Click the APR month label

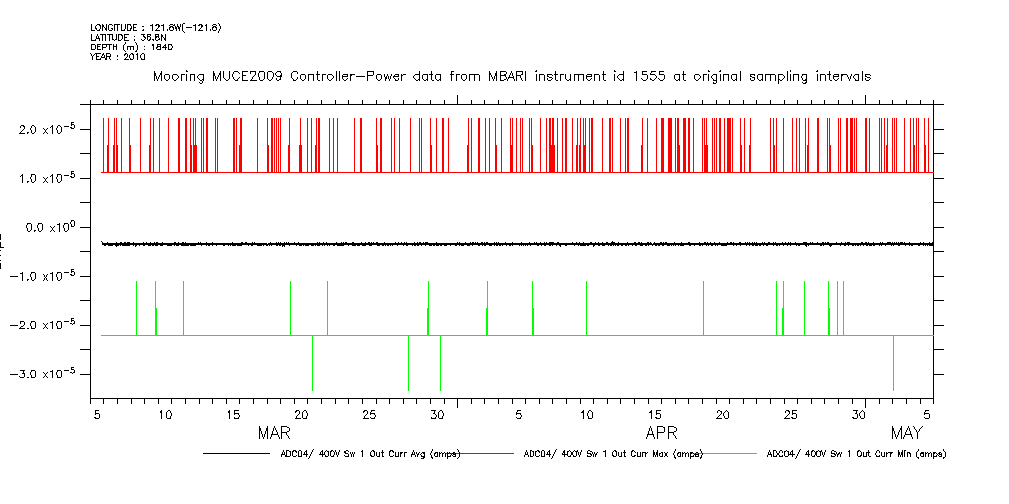pos(661,433)
